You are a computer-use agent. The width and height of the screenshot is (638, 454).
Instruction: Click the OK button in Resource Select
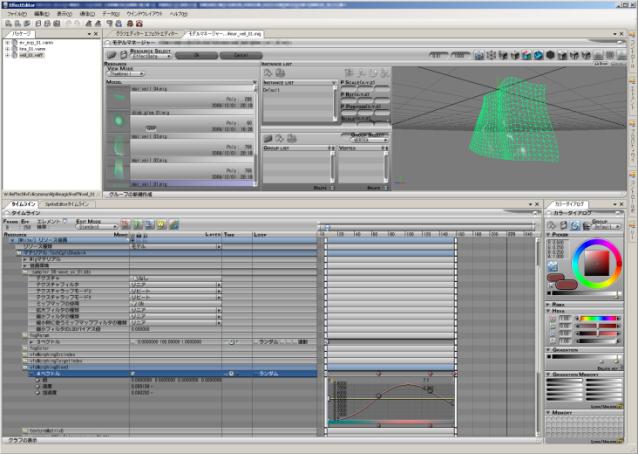coord(194,55)
